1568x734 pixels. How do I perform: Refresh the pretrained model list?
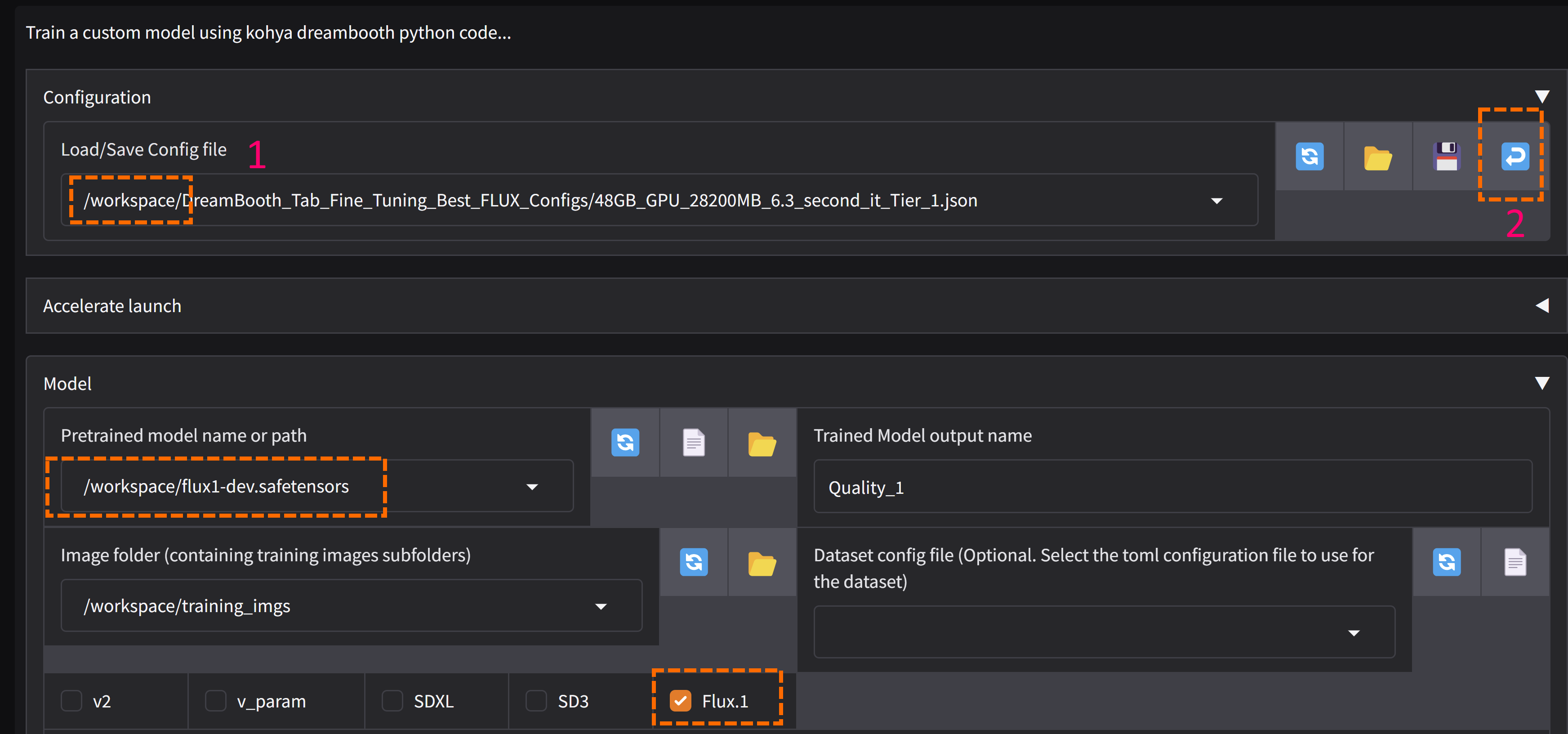[625, 443]
